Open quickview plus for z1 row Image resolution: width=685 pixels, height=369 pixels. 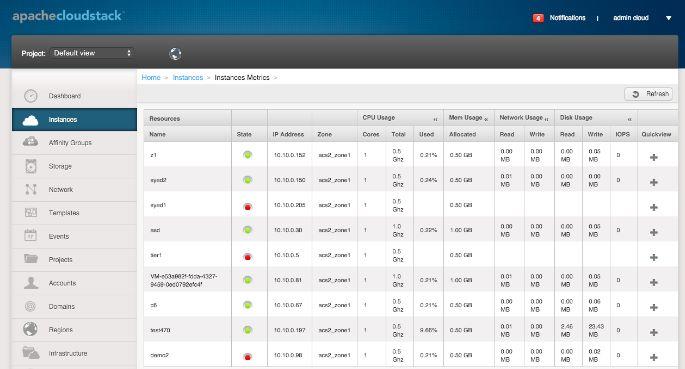[654, 157]
